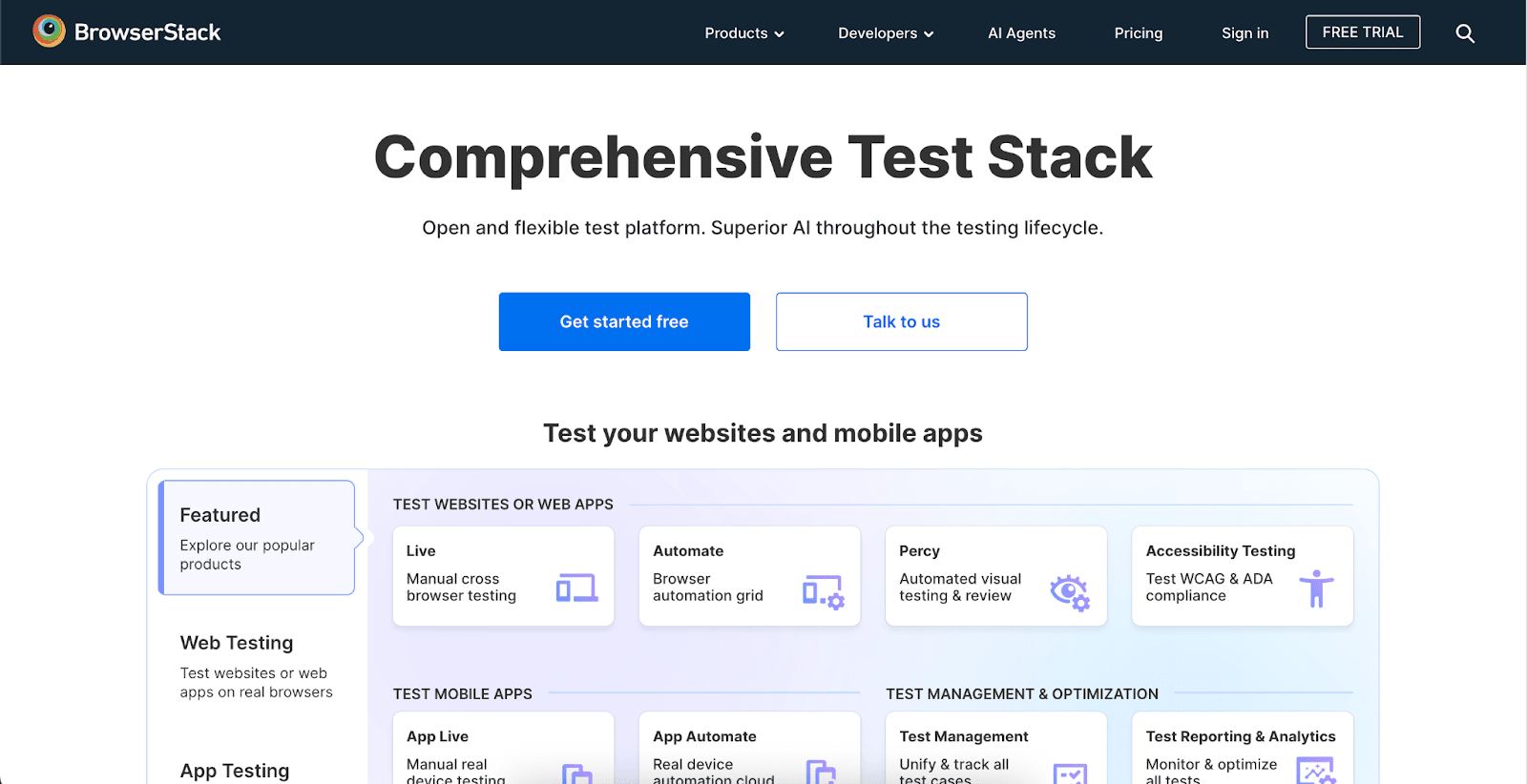1527x784 pixels.
Task: Expand the Developers dropdown menu
Action: 885,33
